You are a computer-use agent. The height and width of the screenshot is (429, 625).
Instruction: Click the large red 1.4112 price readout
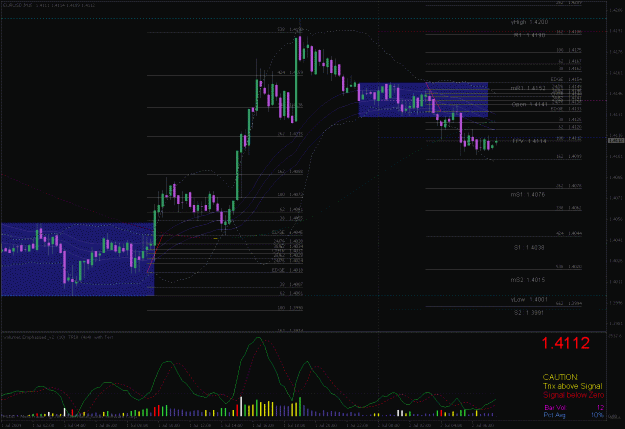pyautogui.click(x=565, y=343)
